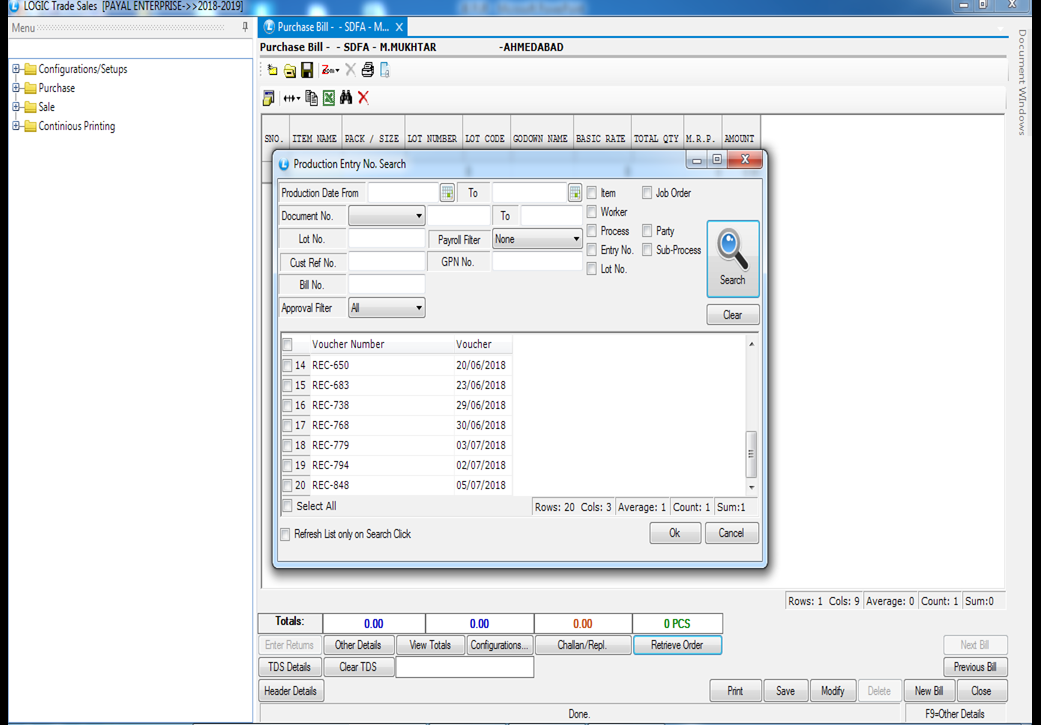Tick the Select All checkbox
The image size is (1041, 725).
(x=287, y=506)
